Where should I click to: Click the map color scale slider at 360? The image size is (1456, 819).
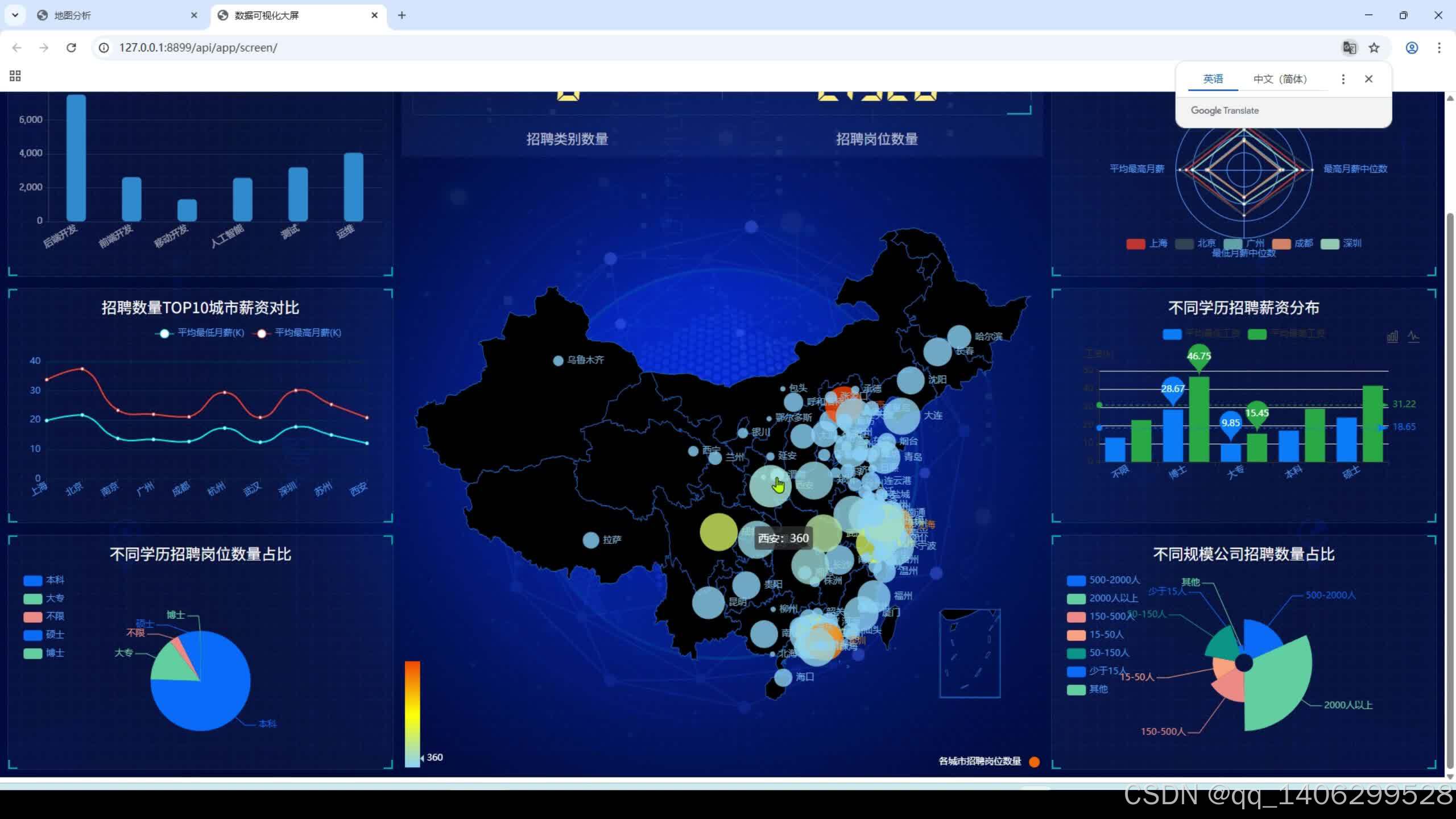[422, 758]
